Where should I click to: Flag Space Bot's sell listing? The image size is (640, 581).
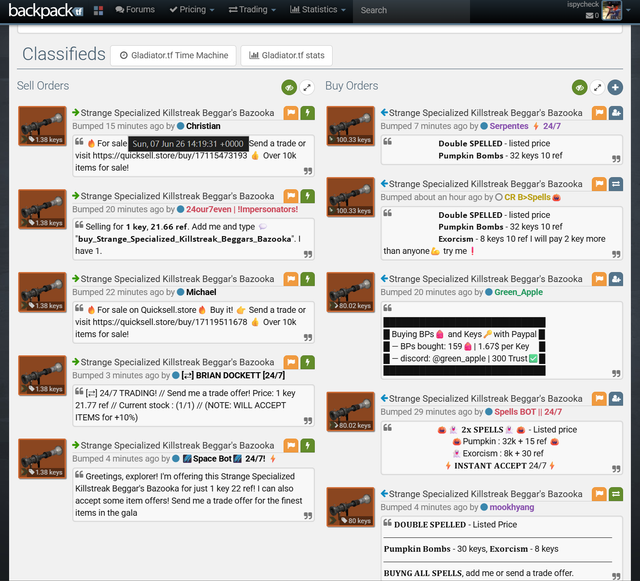pyautogui.click(x=291, y=446)
